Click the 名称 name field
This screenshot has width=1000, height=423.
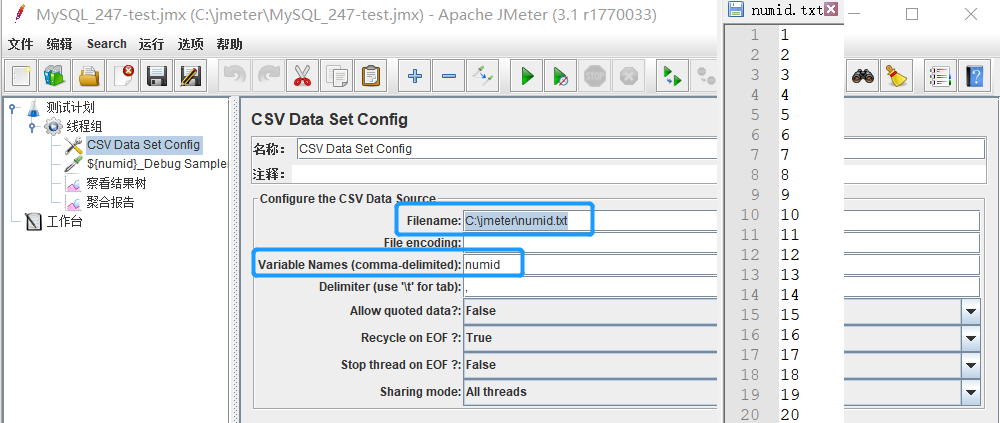point(641,149)
